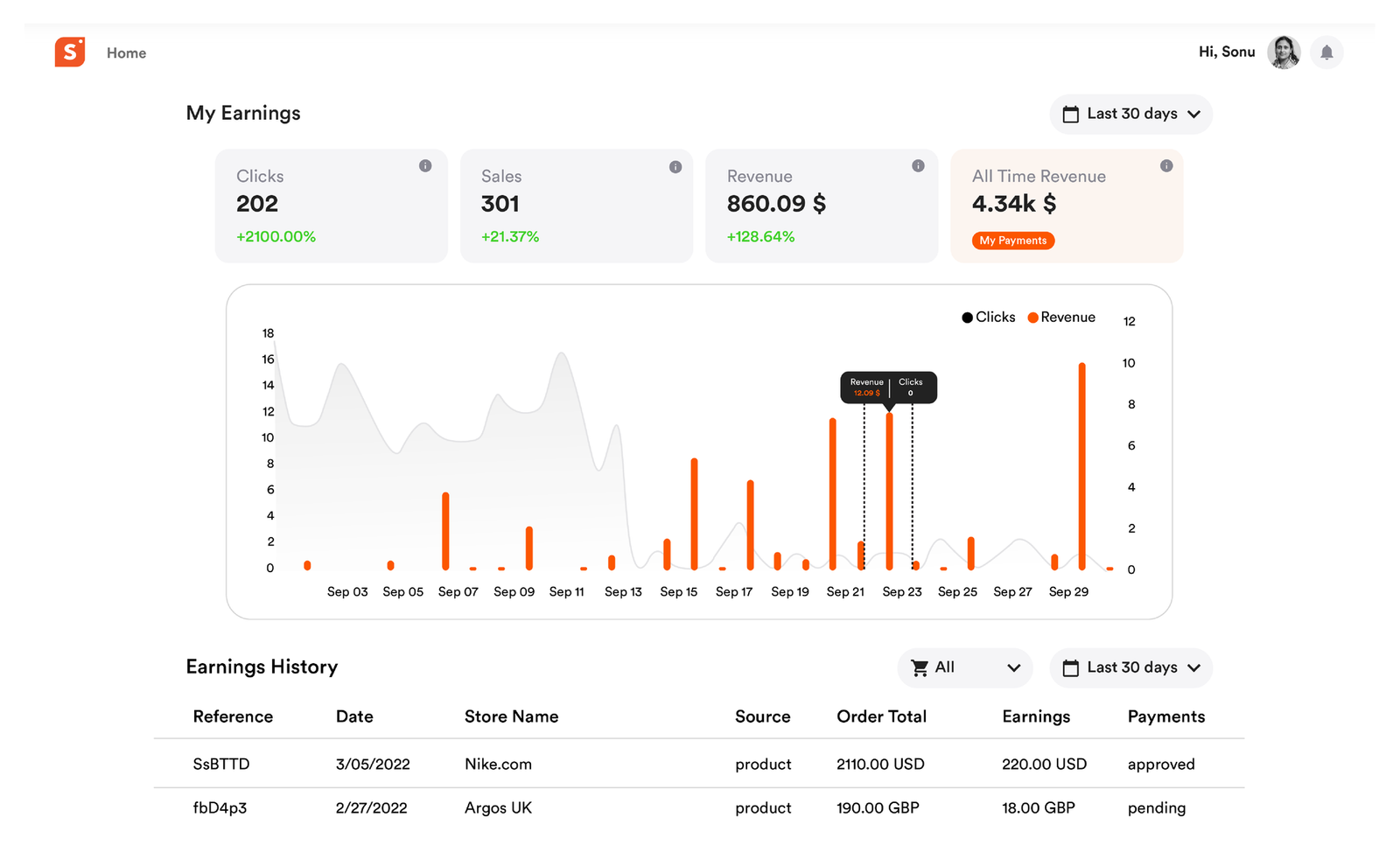The height and width of the screenshot is (866, 1400).
Task: Open the fbD4p3 reference row
Action: pos(698,807)
